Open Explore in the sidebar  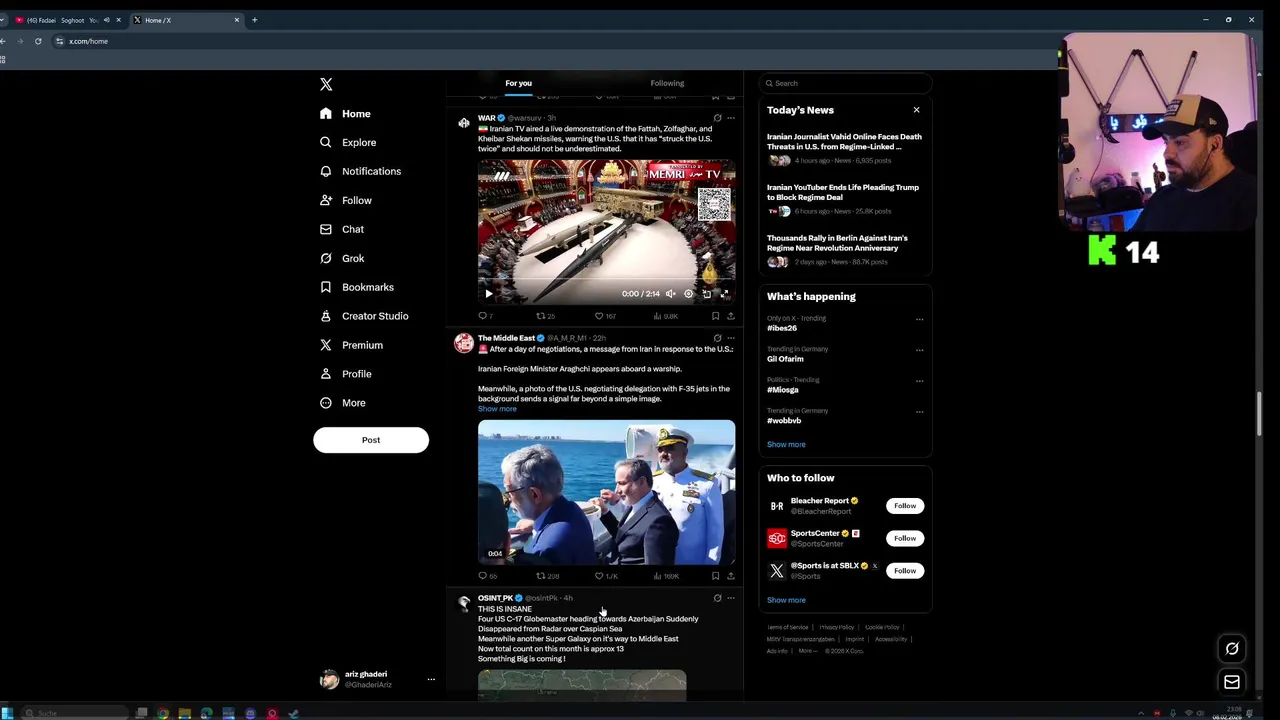(x=348, y=143)
